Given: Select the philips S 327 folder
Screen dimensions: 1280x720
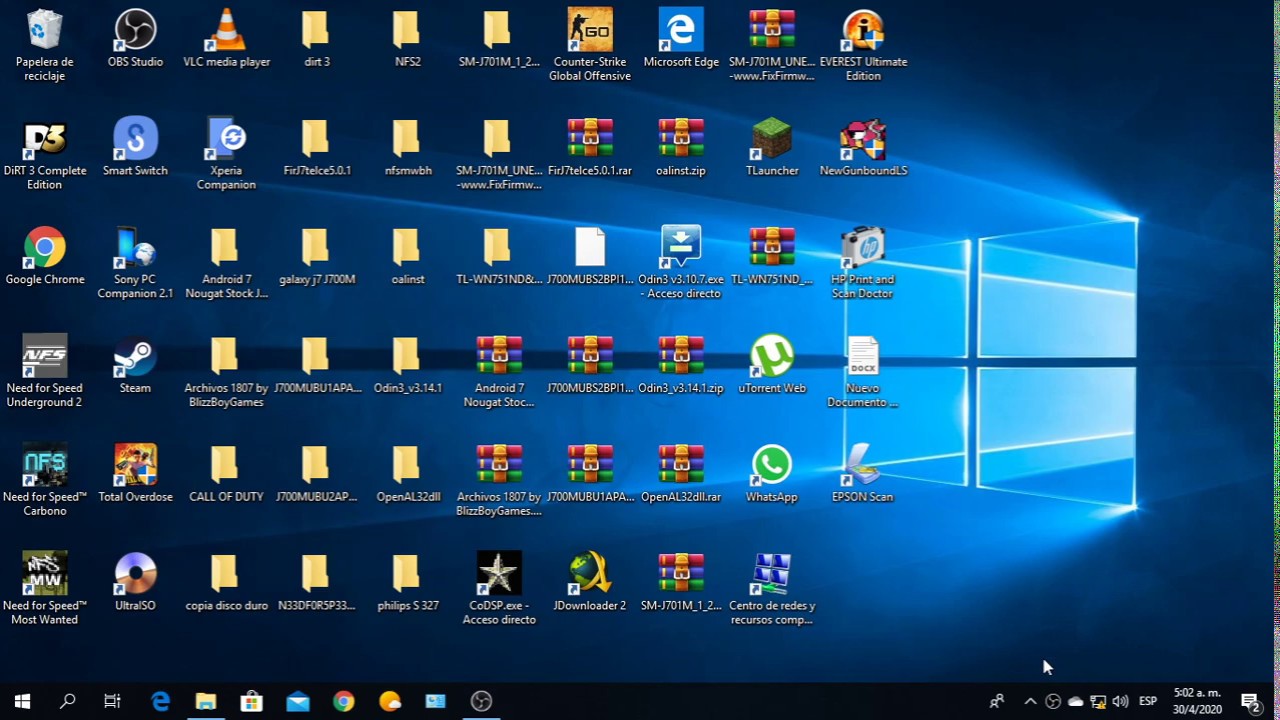Looking at the screenshot, I should click(x=408, y=583).
